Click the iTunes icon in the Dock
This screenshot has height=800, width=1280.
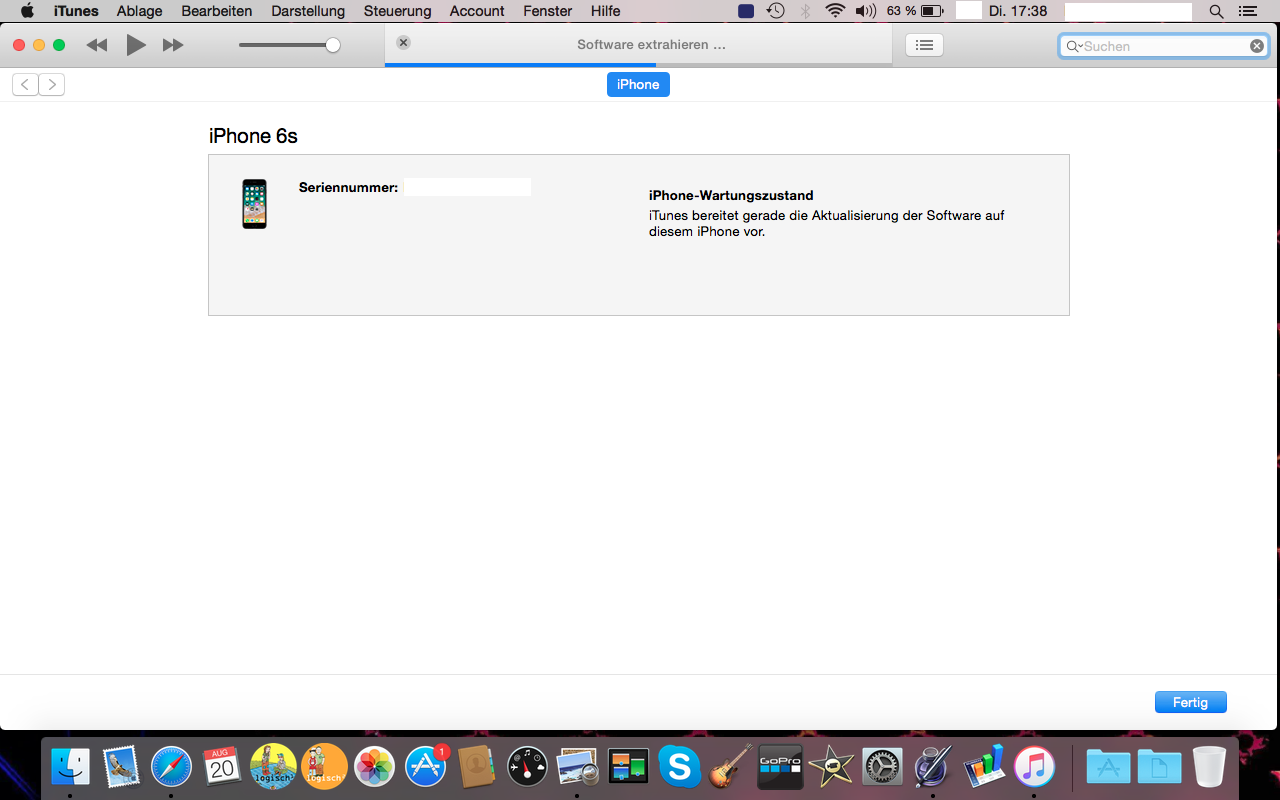coord(1034,767)
